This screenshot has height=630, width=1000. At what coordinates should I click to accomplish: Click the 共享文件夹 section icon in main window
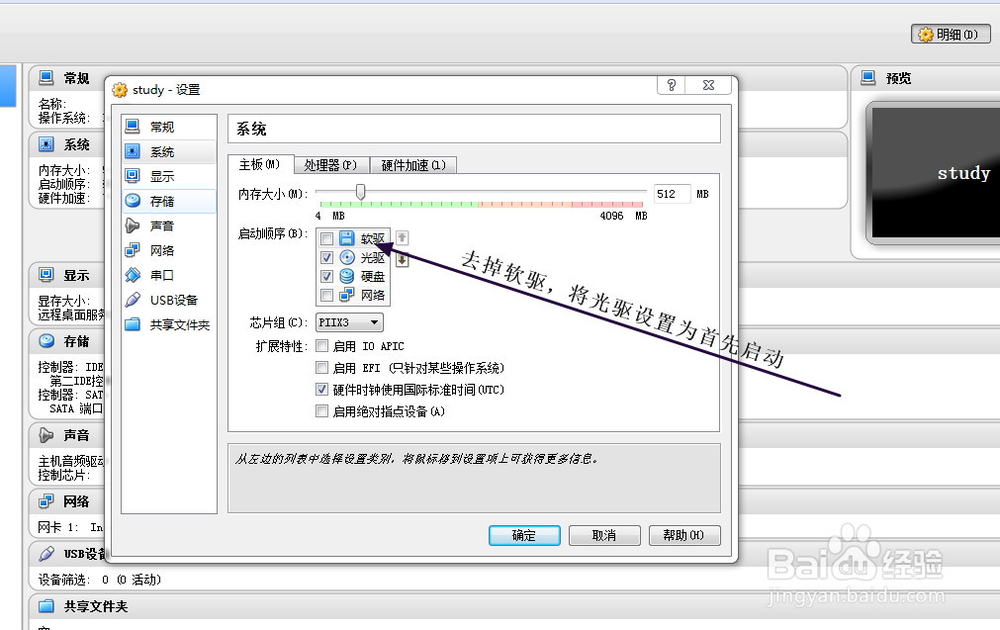[46, 606]
